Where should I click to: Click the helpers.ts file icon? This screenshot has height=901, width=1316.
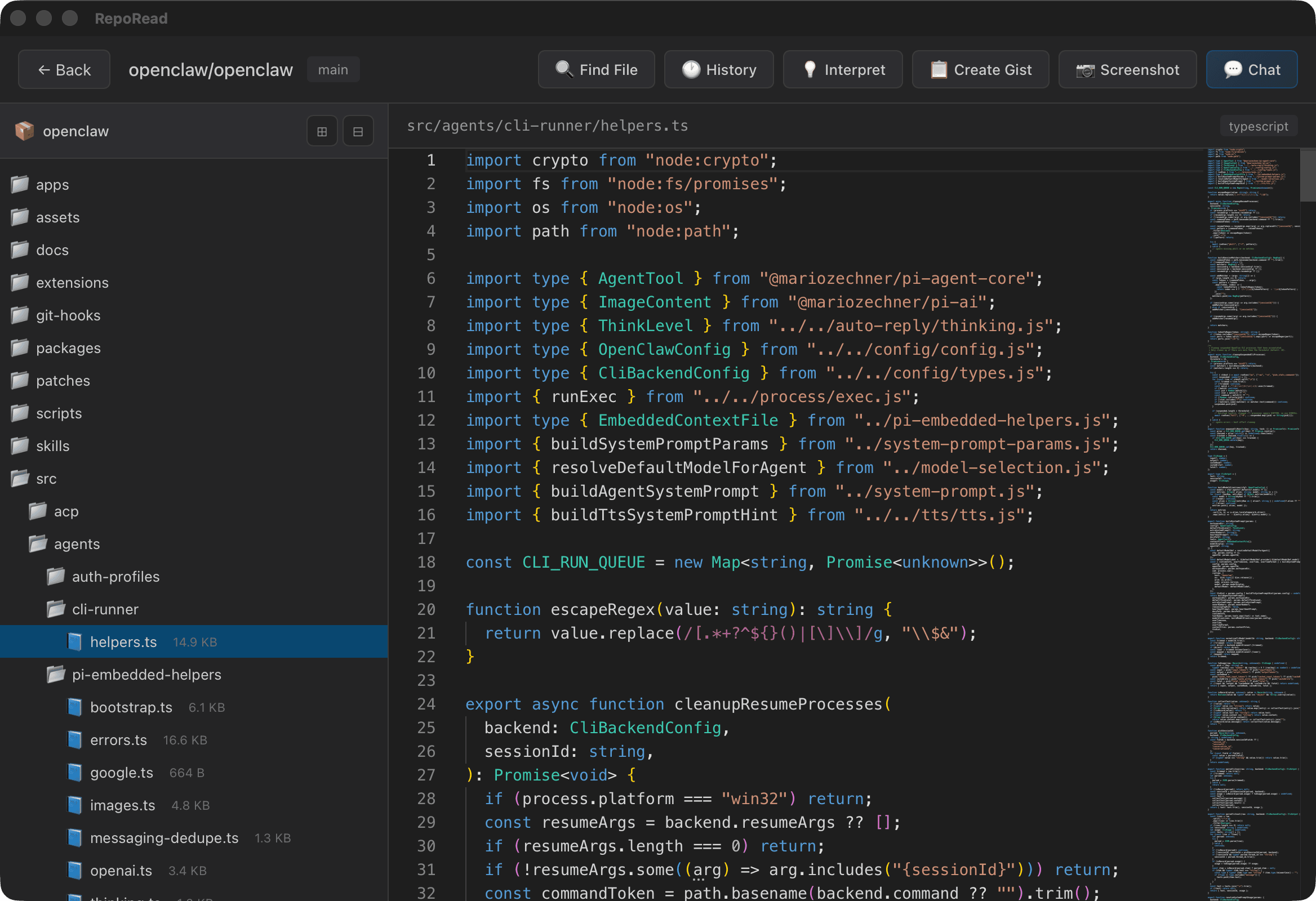pyautogui.click(x=74, y=642)
